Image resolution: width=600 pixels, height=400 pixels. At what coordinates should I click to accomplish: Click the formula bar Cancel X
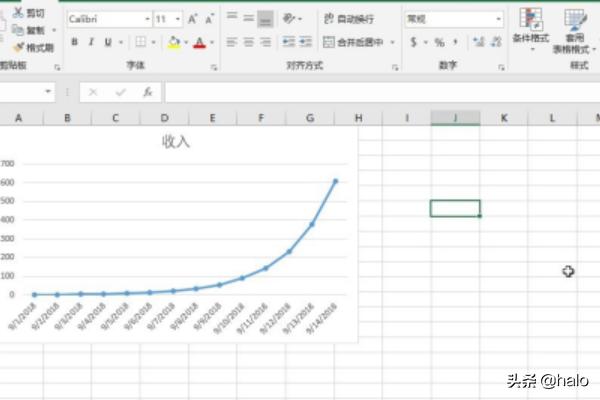click(x=93, y=92)
